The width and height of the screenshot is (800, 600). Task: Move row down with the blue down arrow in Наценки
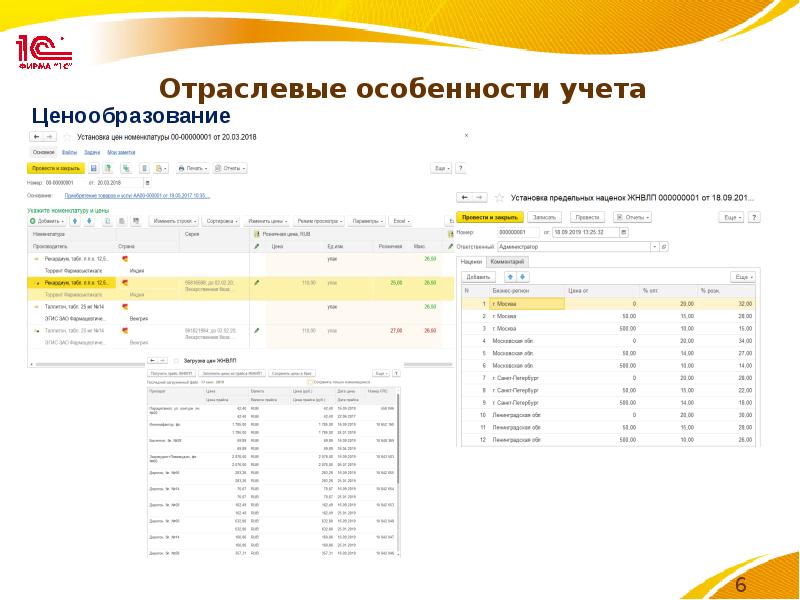[x=523, y=276]
